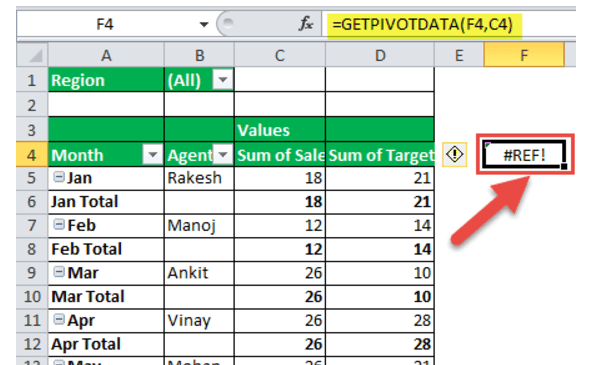Click the round formula bar expand handle

(228, 24)
